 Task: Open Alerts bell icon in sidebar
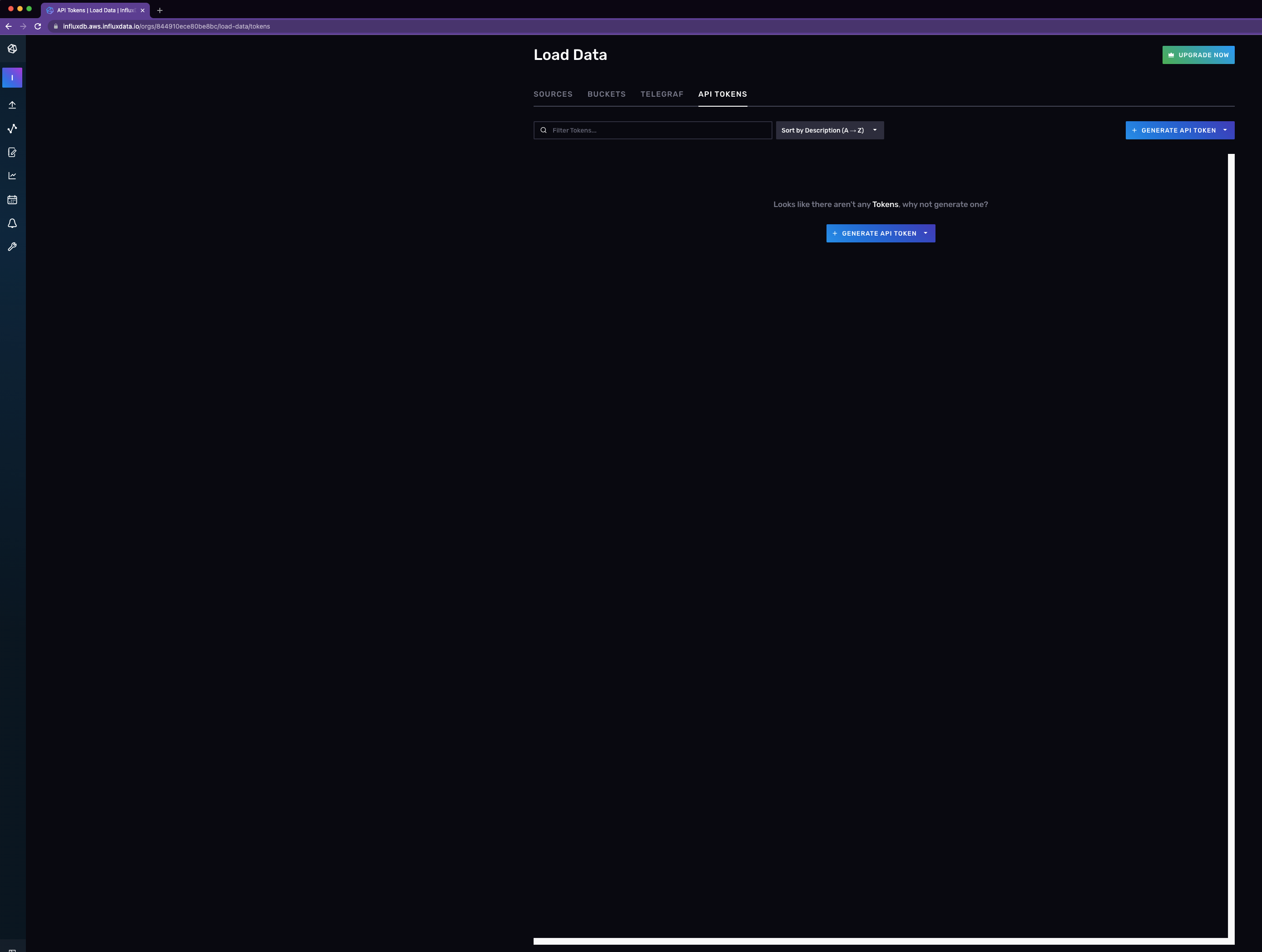12,223
